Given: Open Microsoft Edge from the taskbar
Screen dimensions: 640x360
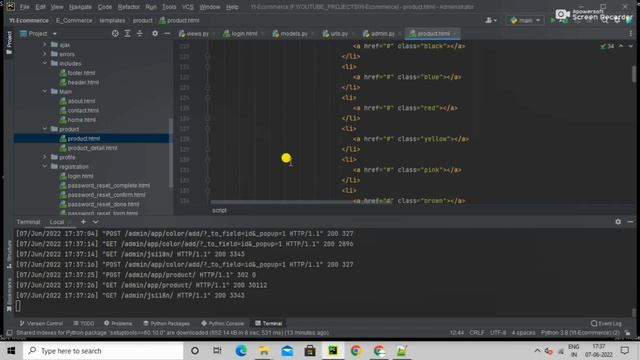Looking at the screenshot, I should (241, 351).
